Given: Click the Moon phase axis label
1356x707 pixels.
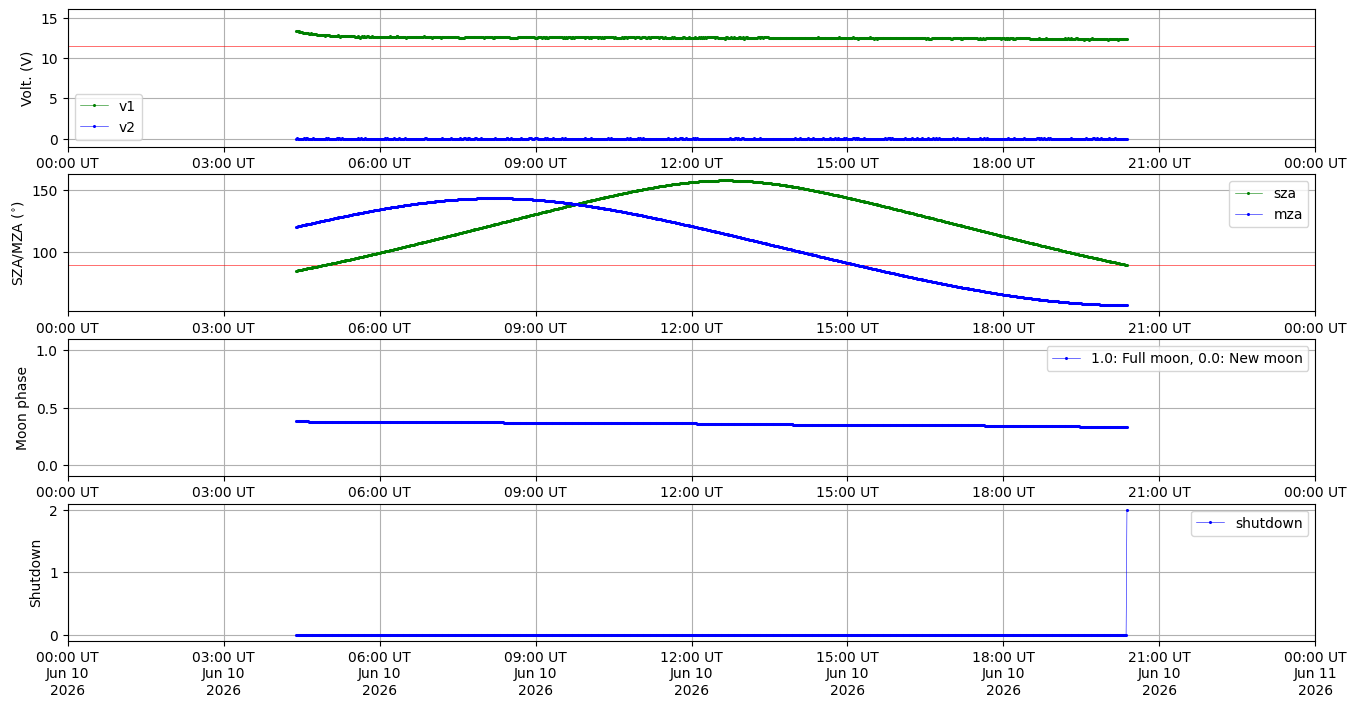Looking at the screenshot, I should click(x=22, y=408).
